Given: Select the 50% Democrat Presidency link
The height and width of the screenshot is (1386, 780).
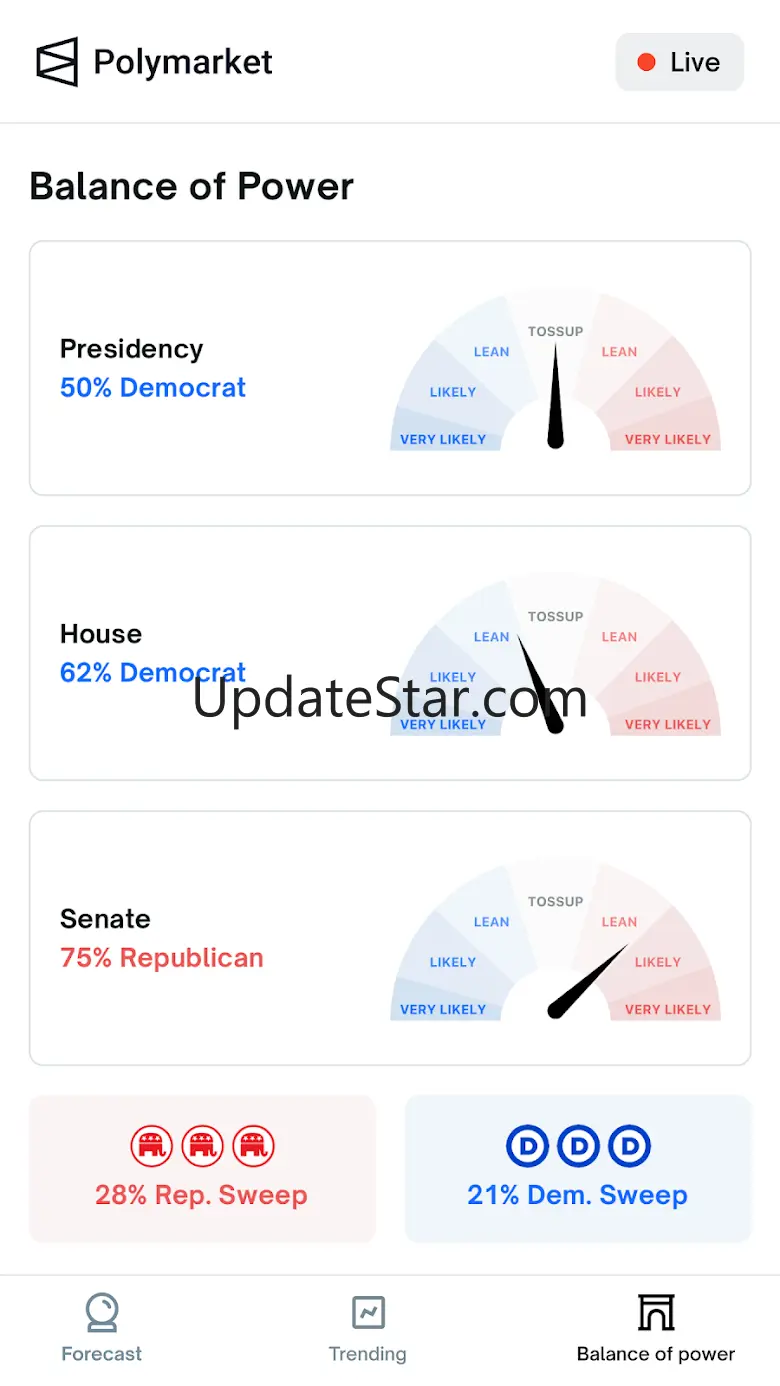Looking at the screenshot, I should point(153,388).
